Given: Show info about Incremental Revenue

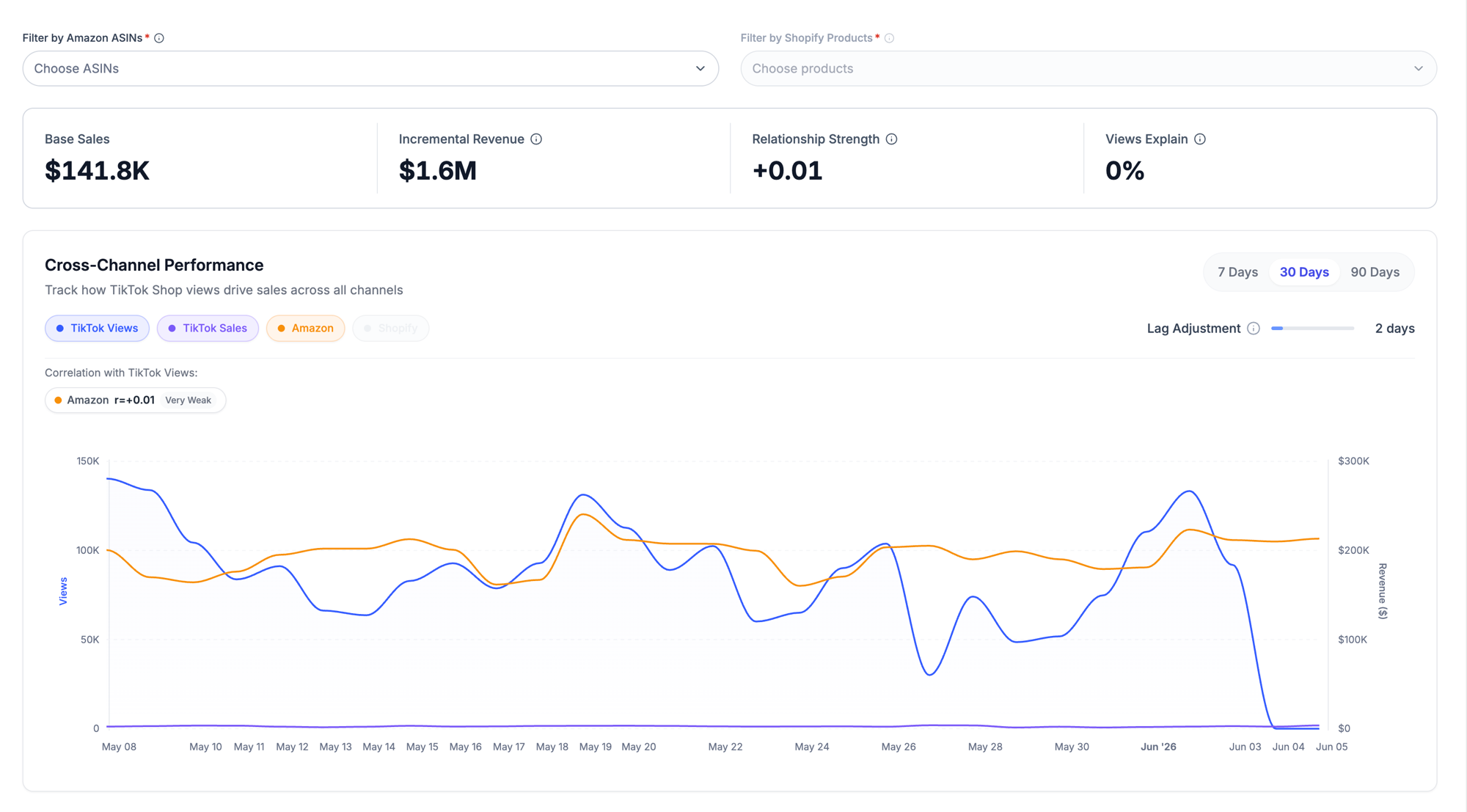Looking at the screenshot, I should [x=536, y=139].
